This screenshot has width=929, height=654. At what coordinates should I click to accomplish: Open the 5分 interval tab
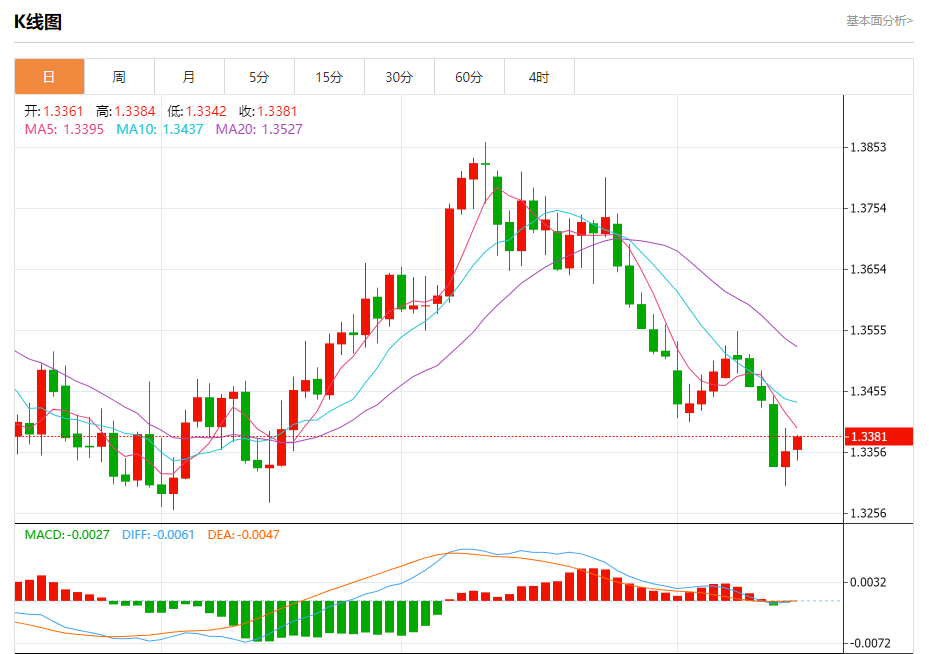click(x=259, y=76)
